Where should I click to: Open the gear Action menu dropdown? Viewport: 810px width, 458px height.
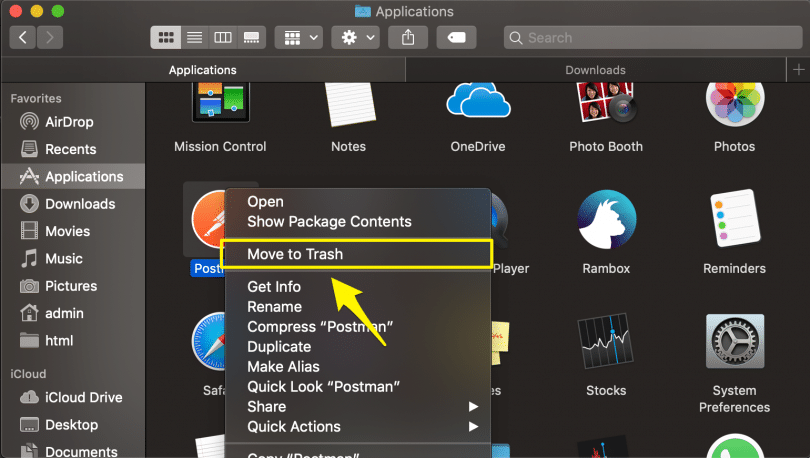click(x=356, y=37)
